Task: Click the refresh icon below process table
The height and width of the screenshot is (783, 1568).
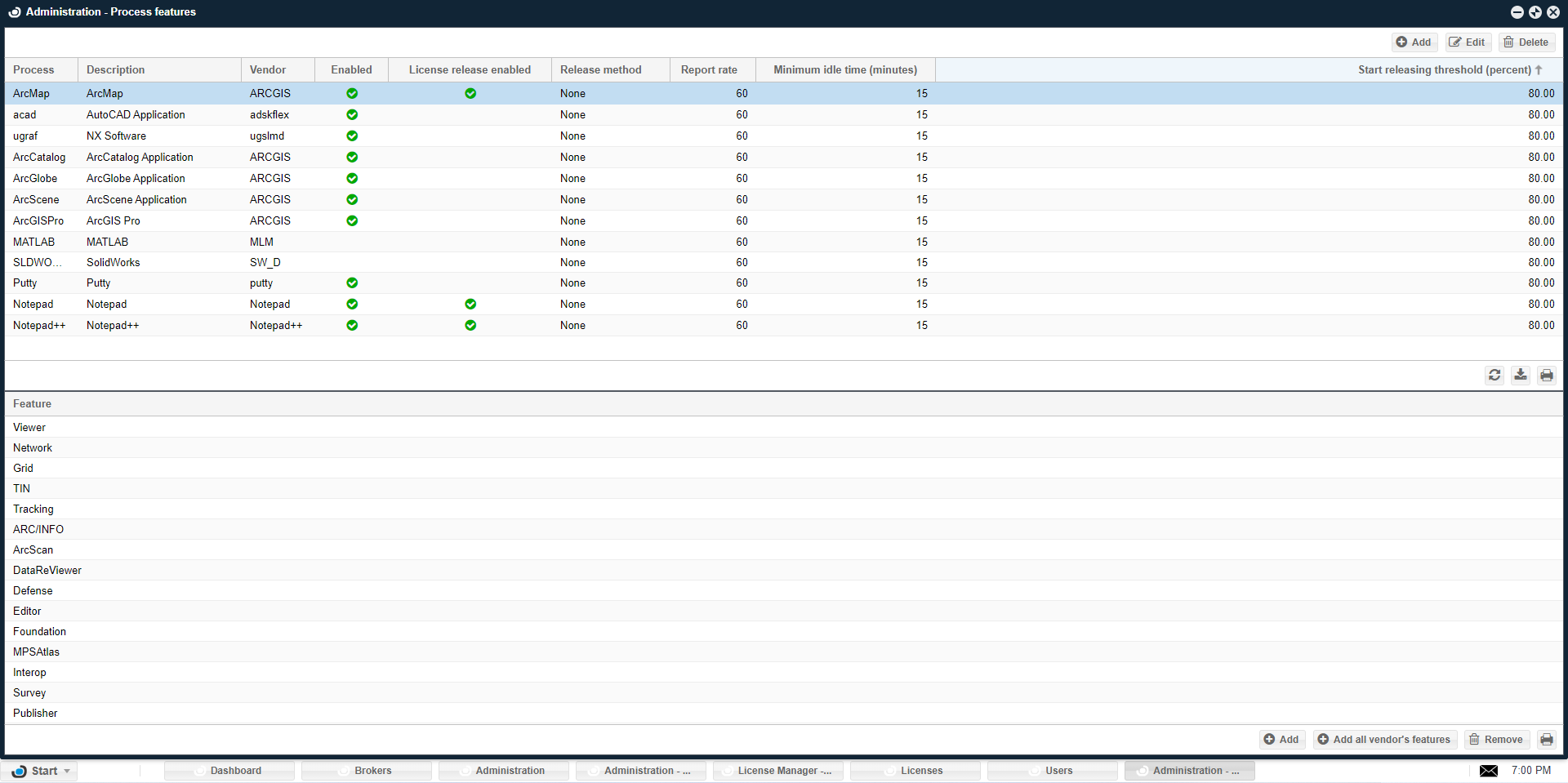Action: tap(1494, 375)
